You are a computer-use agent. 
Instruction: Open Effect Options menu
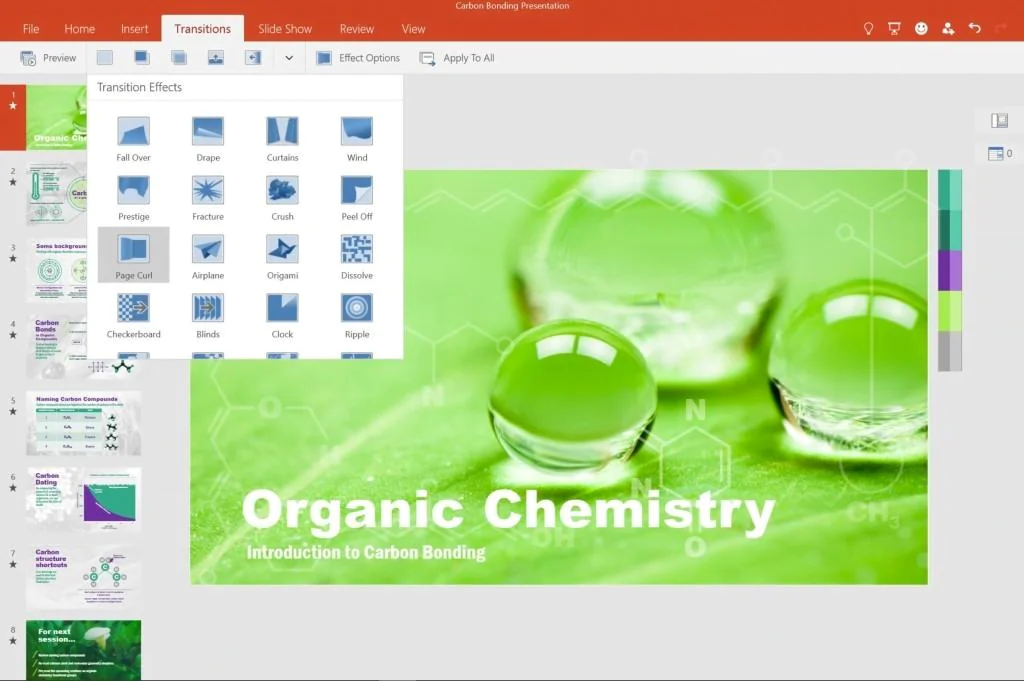pos(358,58)
